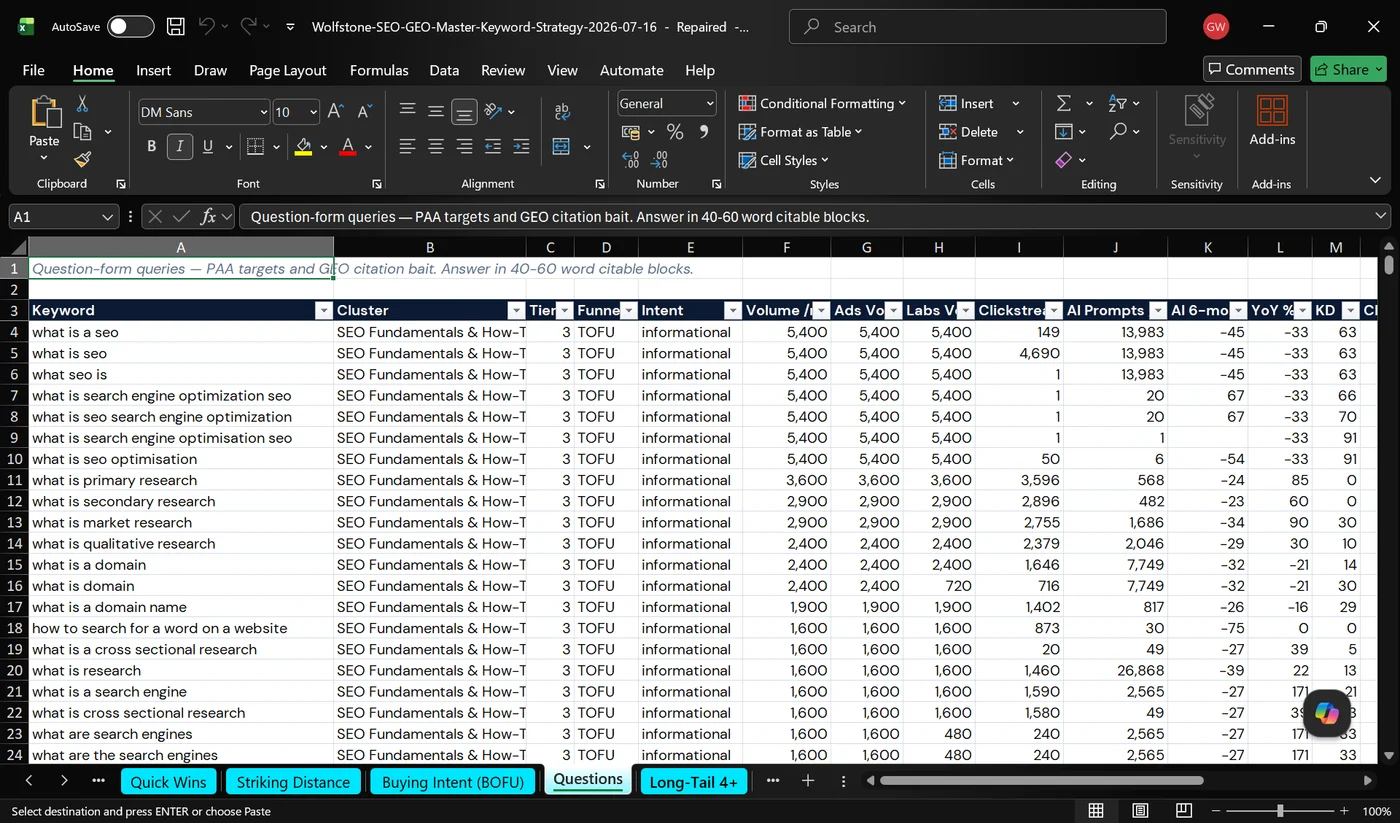Click the Decrease Decimal icon

pos(659,160)
